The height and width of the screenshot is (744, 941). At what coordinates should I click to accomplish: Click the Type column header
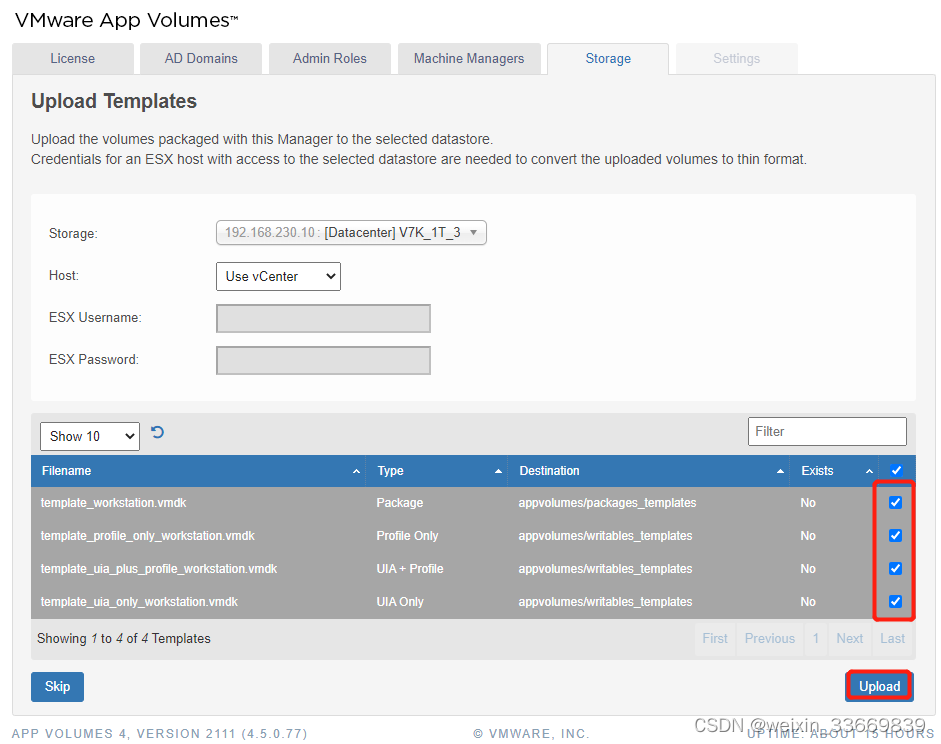[437, 471]
